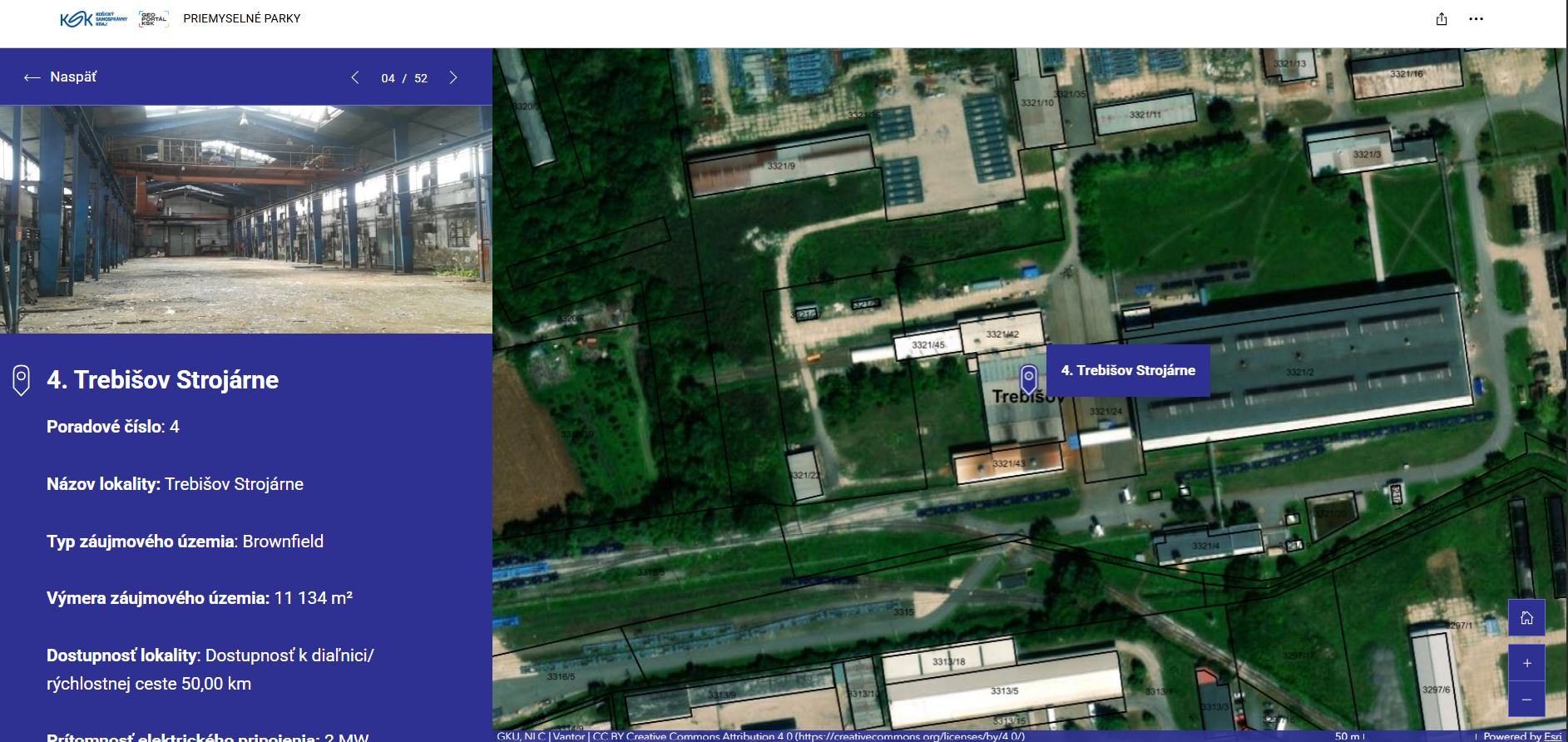Open the more options ellipsis menu
This screenshot has height=742, width=1568.
tap(1476, 19)
